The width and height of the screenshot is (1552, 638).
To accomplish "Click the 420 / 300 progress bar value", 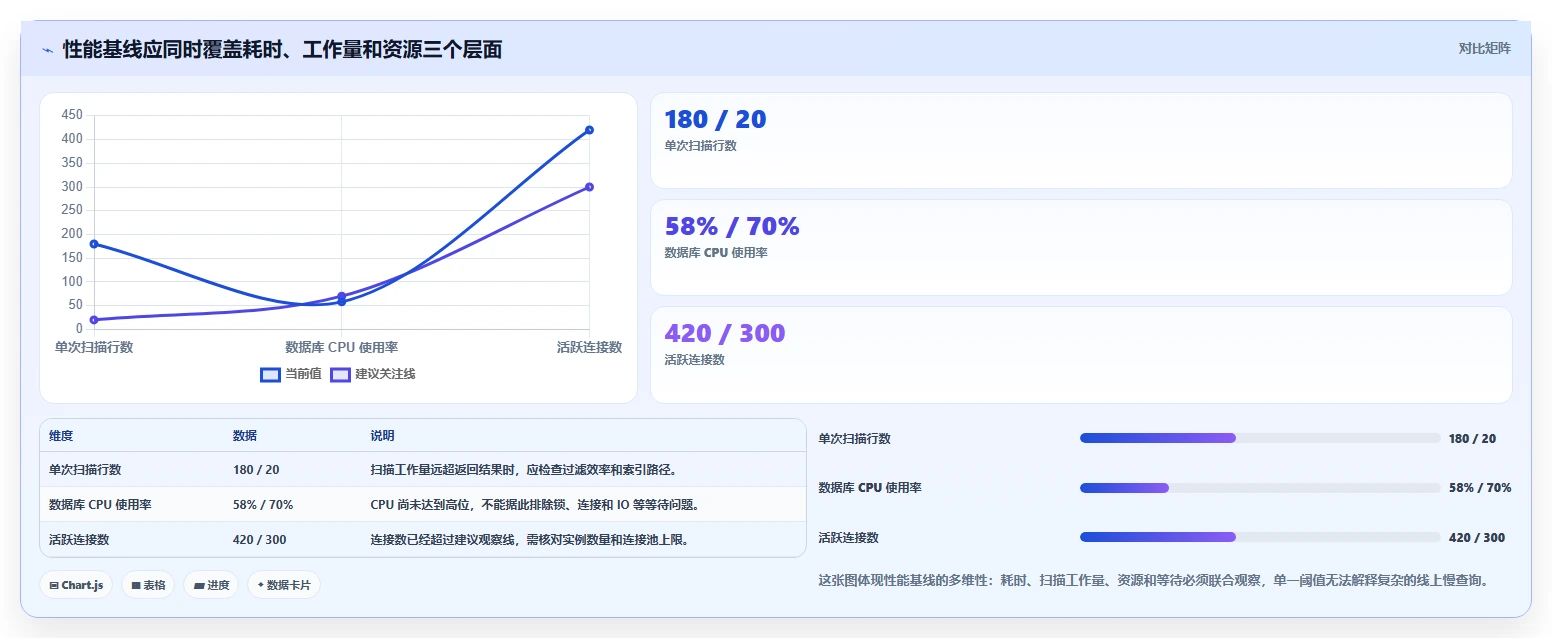I will pos(1477,538).
